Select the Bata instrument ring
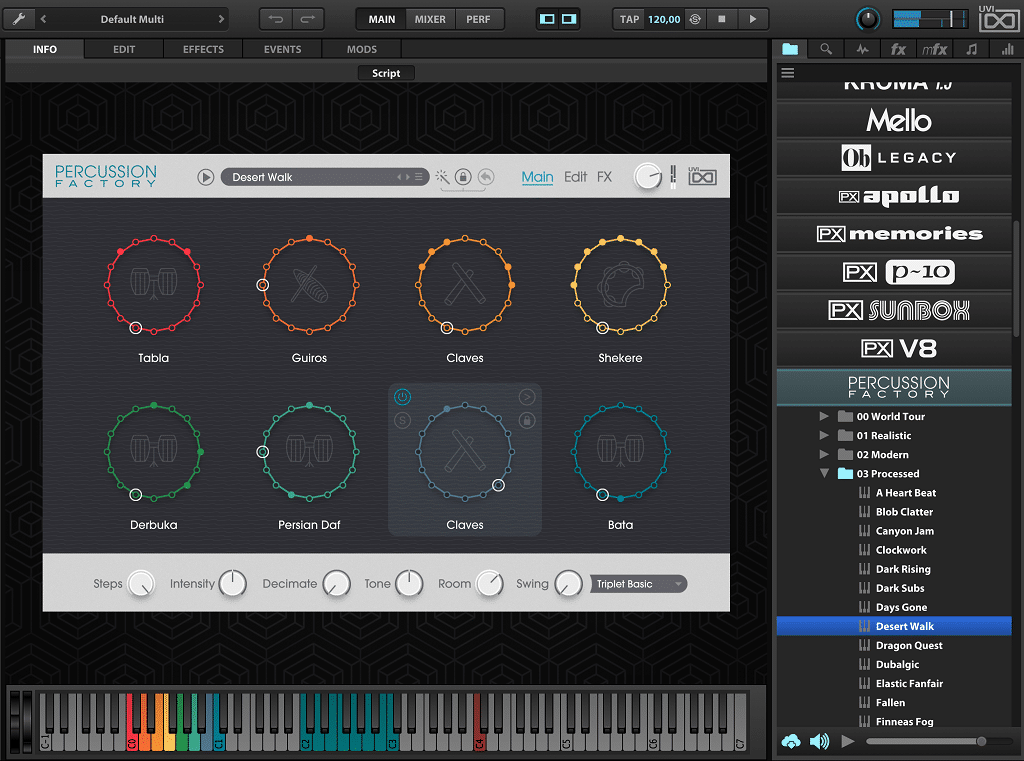Image resolution: width=1024 pixels, height=761 pixels. 620,451
